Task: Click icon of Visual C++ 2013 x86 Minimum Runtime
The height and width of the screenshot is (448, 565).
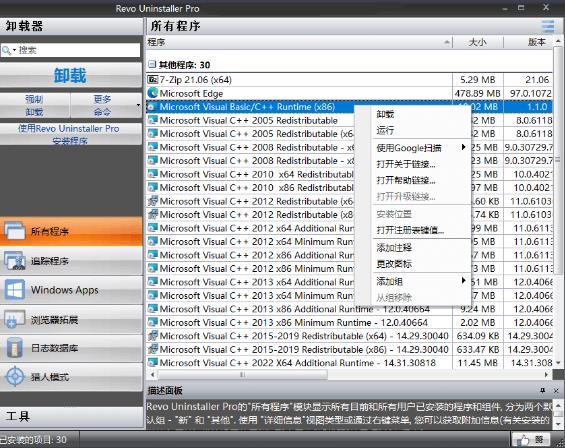Action: (152, 322)
